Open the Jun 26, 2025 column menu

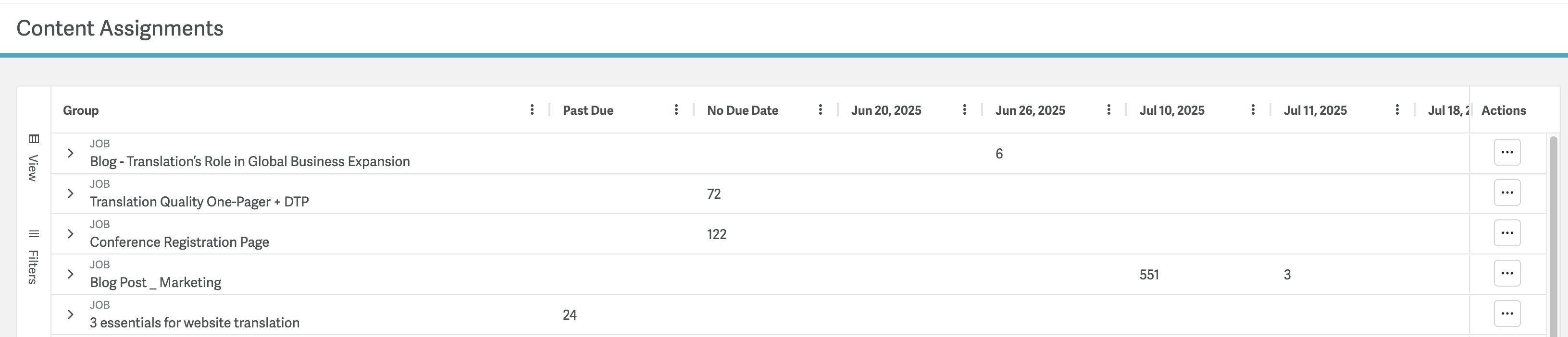(1109, 109)
